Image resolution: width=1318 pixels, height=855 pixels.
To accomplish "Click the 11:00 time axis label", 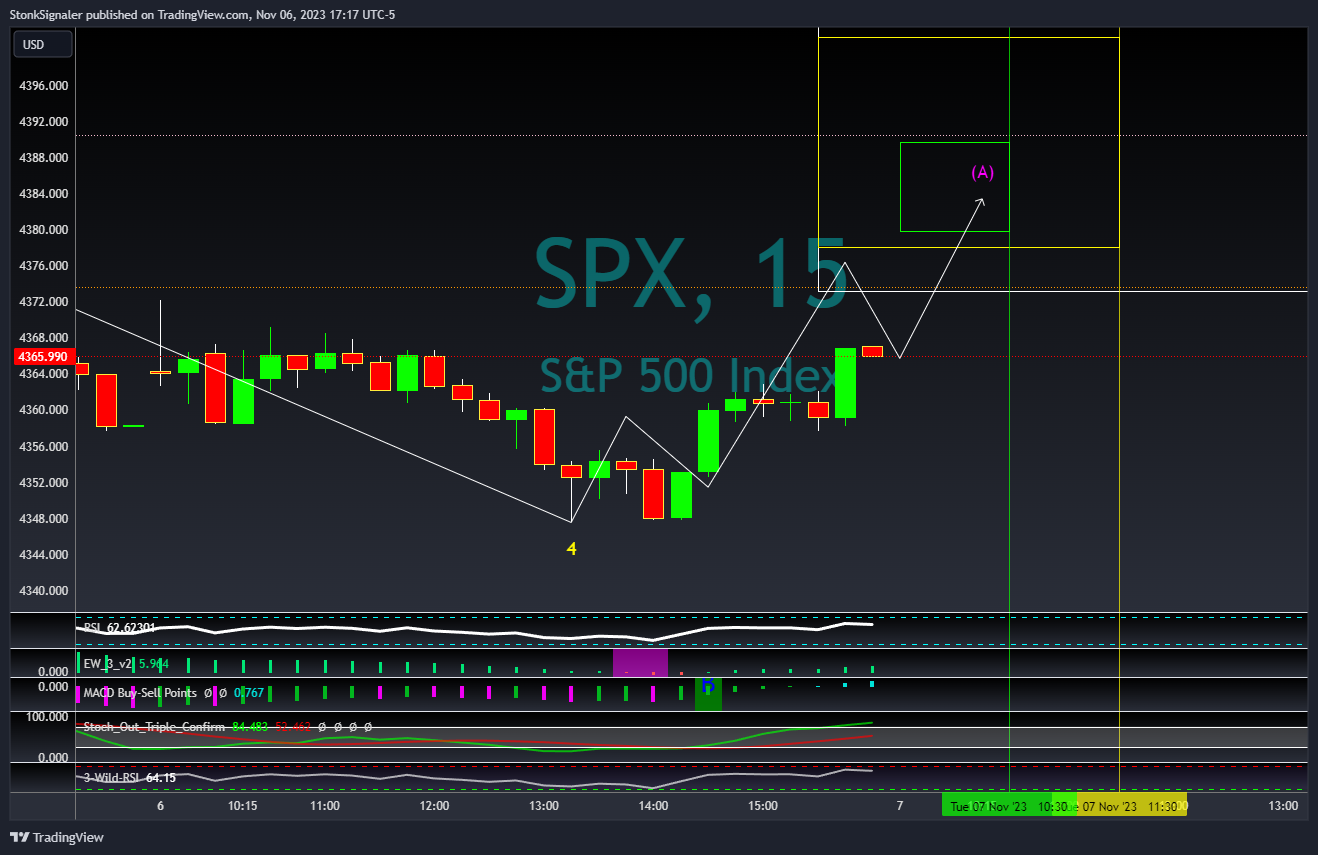I will [x=325, y=805].
